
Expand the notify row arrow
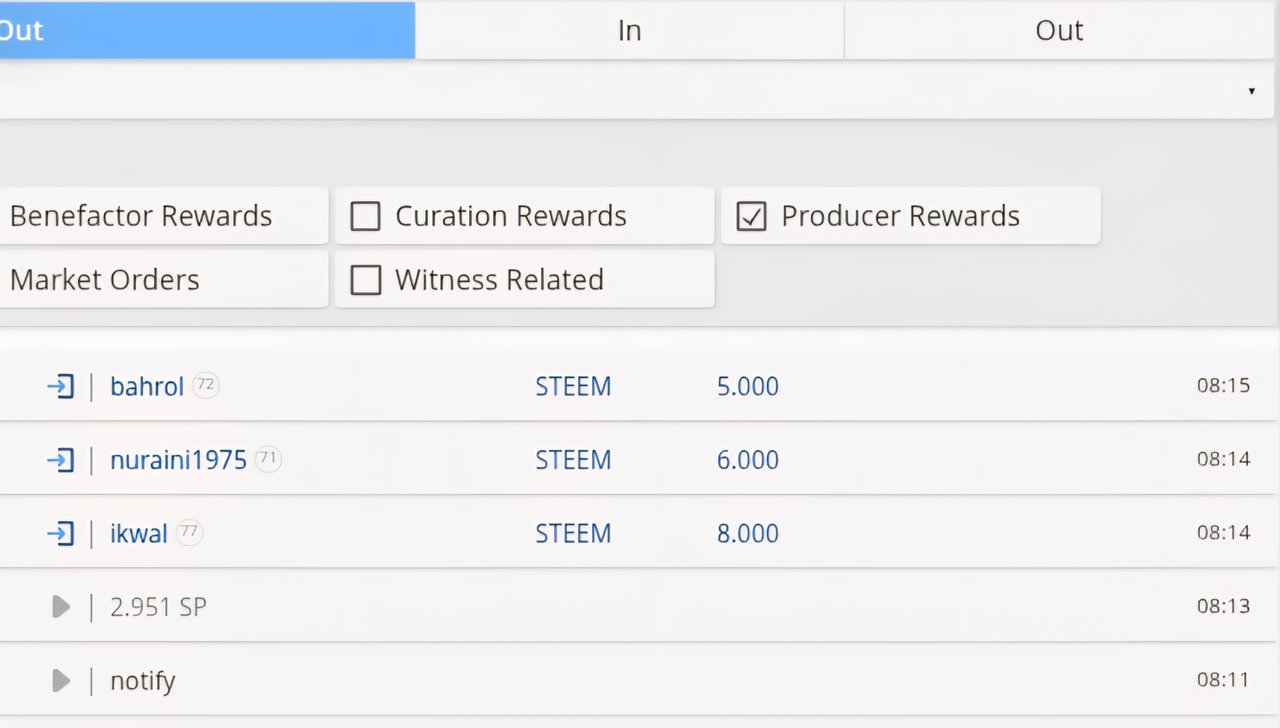click(x=61, y=681)
